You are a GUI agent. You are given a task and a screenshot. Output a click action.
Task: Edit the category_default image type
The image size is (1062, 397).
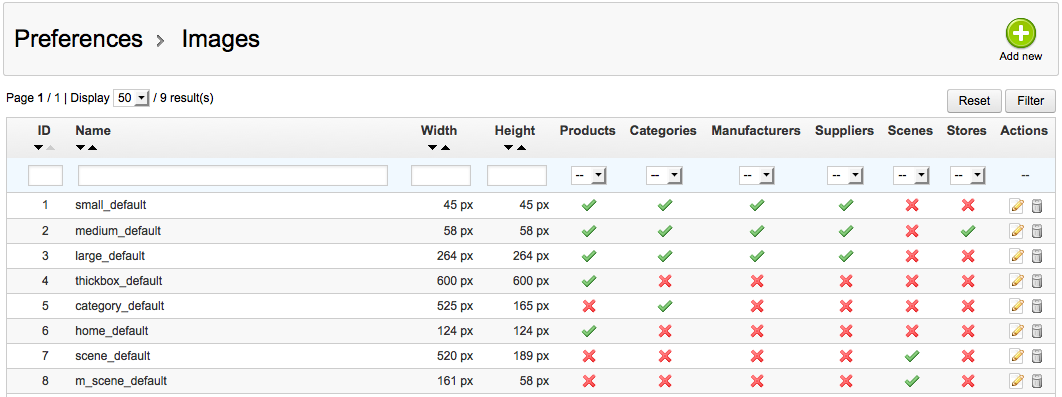1016,306
